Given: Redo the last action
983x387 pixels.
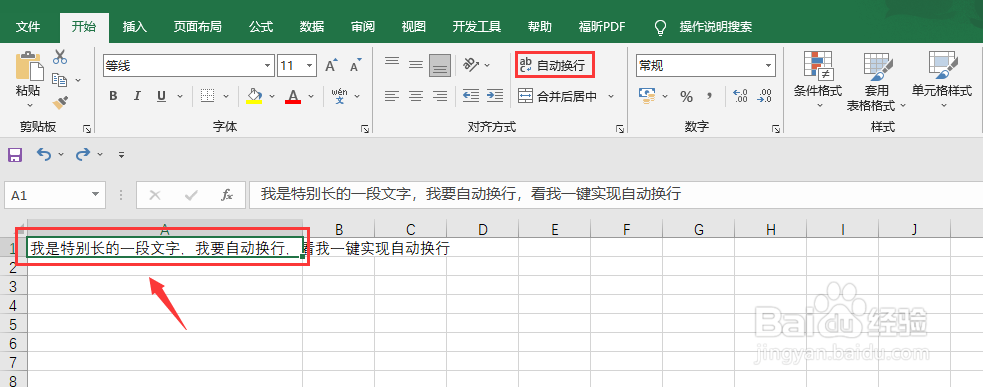Looking at the screenshot, I should point(83,154).
